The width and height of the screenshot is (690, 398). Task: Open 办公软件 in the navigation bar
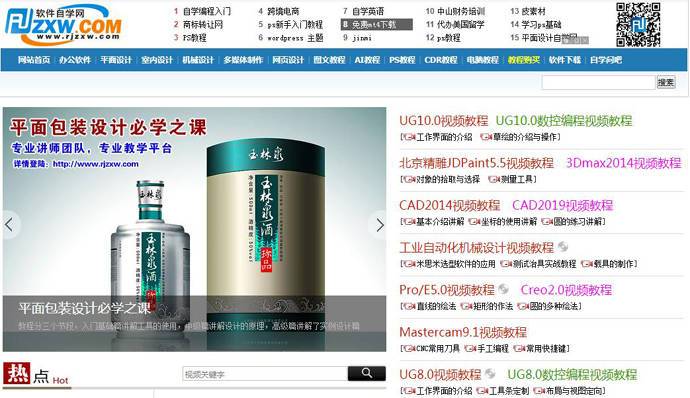coord(75,60)
